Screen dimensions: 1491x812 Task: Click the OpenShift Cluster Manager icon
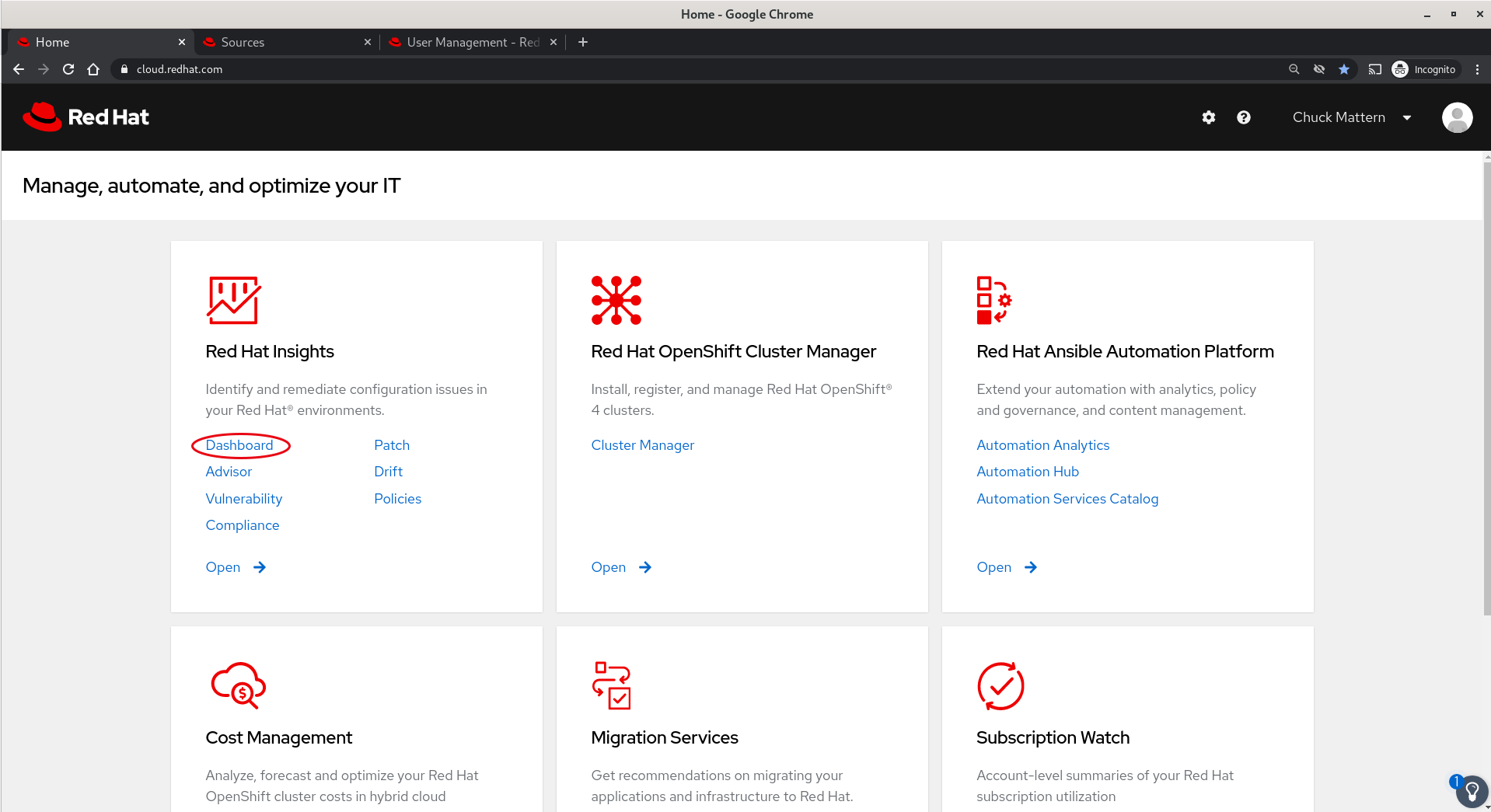coord(616,300)
